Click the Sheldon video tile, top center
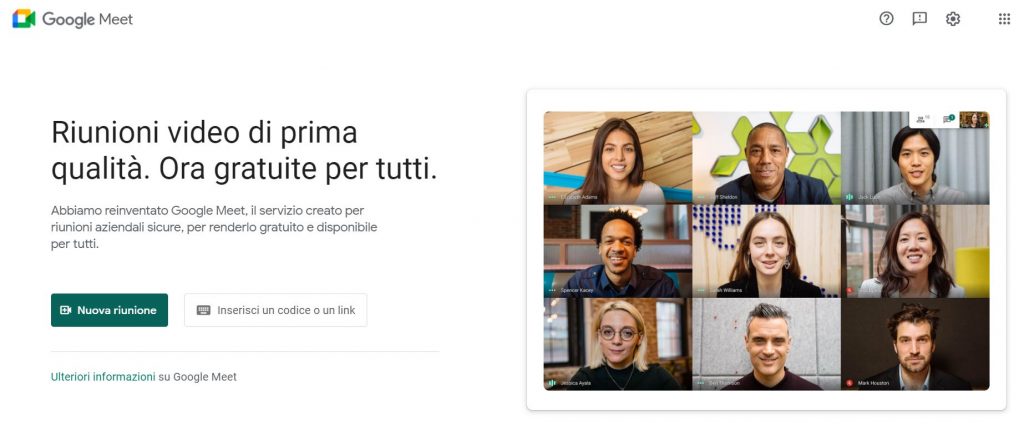 pyautogui.click(x=767, y=158)
